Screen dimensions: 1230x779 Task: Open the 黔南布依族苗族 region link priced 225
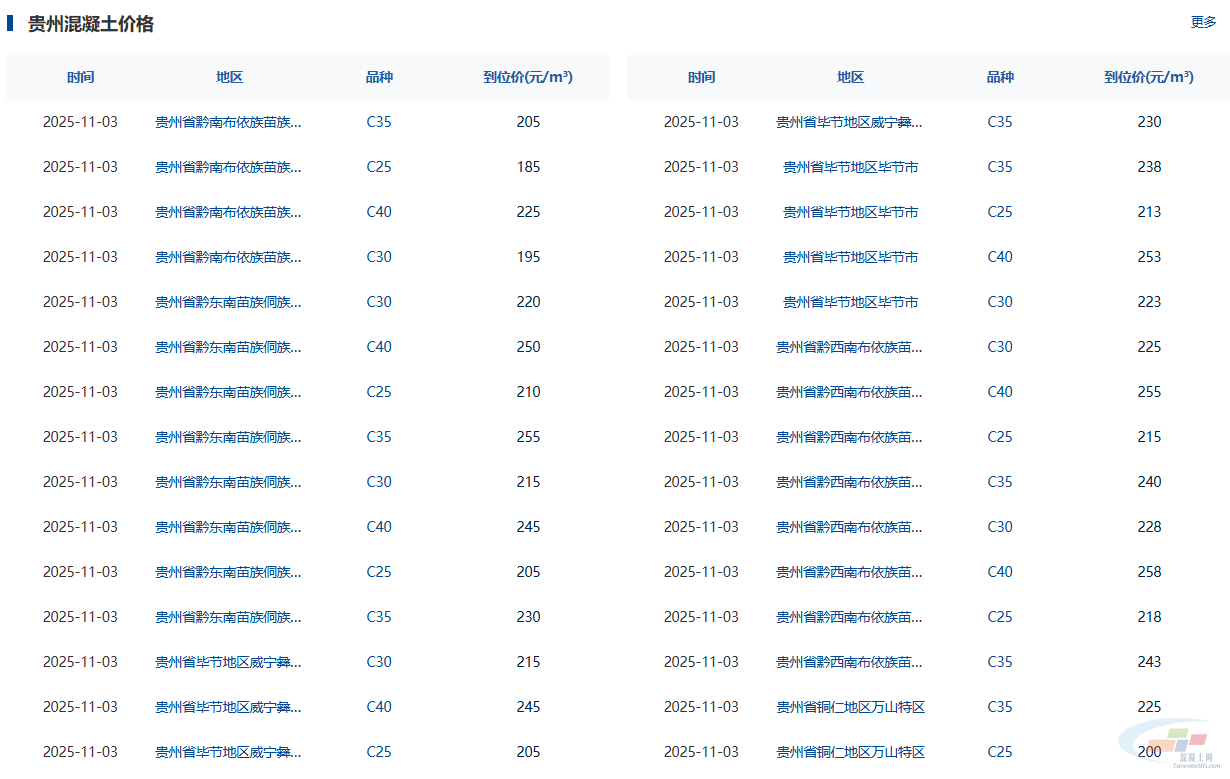coord(228,212)
